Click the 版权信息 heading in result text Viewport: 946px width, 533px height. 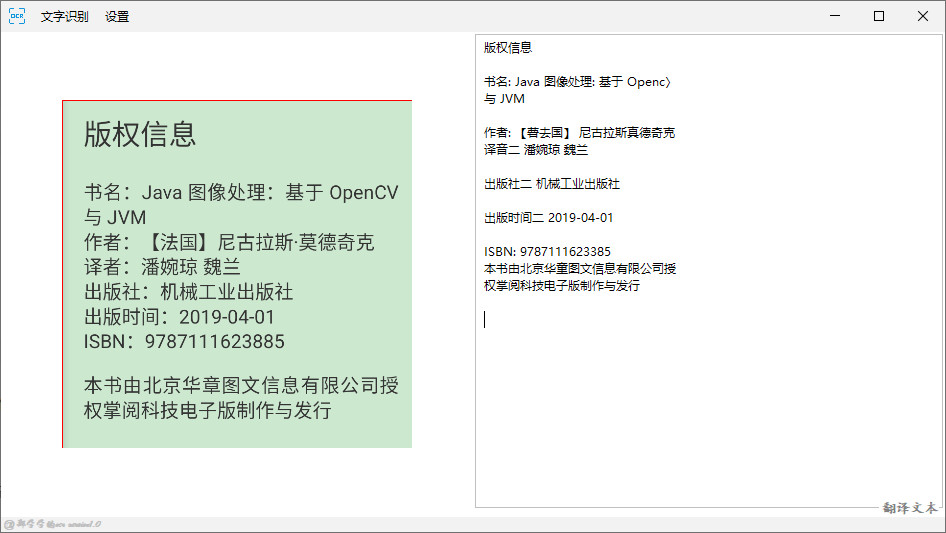click(508, 48)
